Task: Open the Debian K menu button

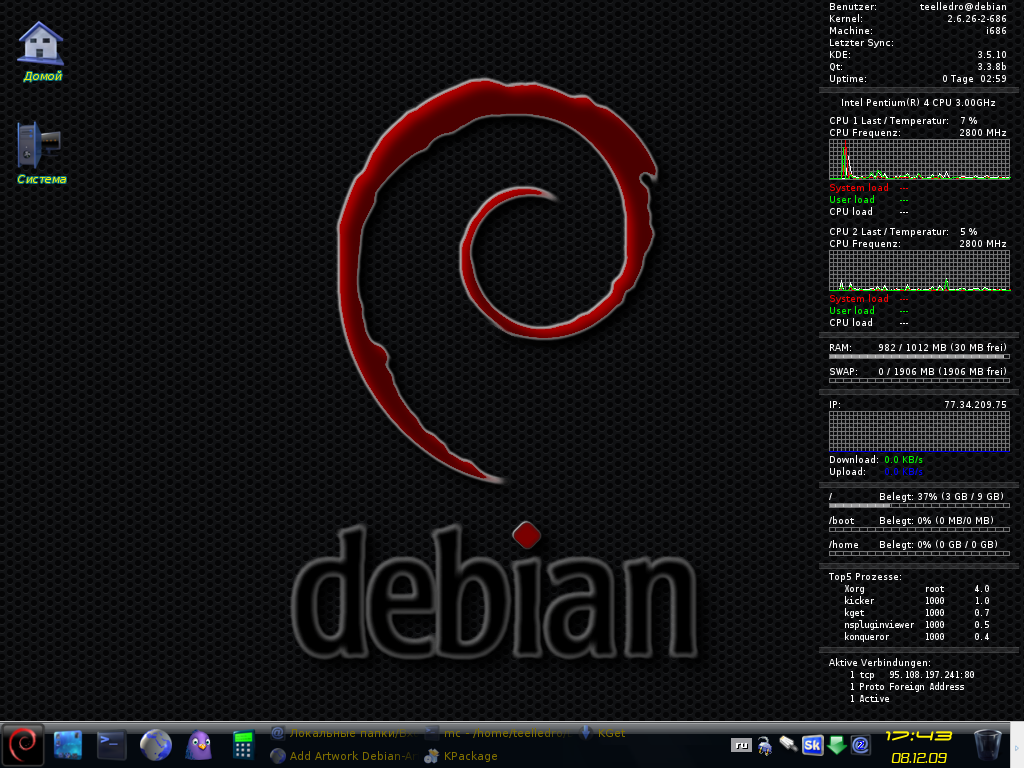Action: (24, 744)
